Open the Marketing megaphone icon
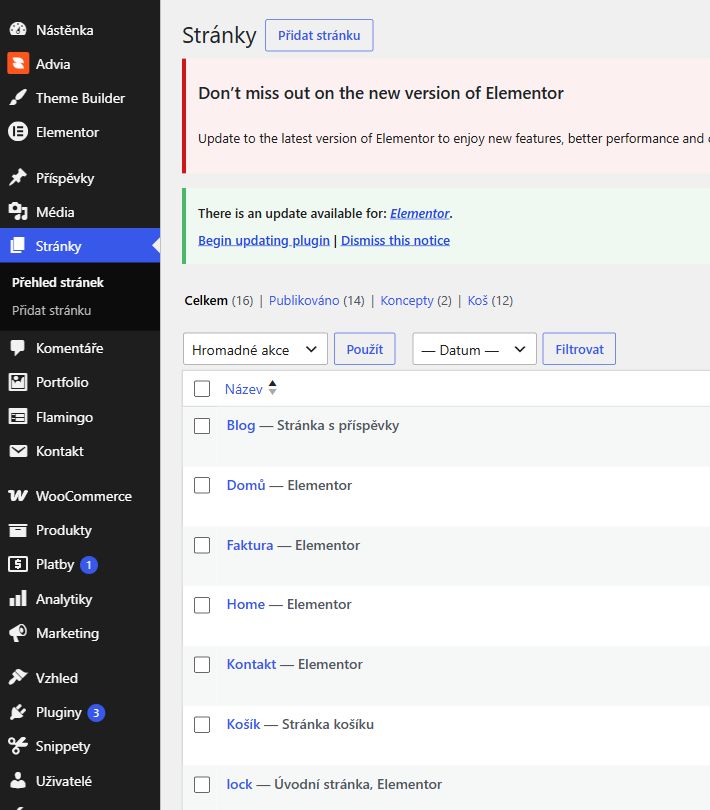Screen dimensions: 710x810 point(18,633)
